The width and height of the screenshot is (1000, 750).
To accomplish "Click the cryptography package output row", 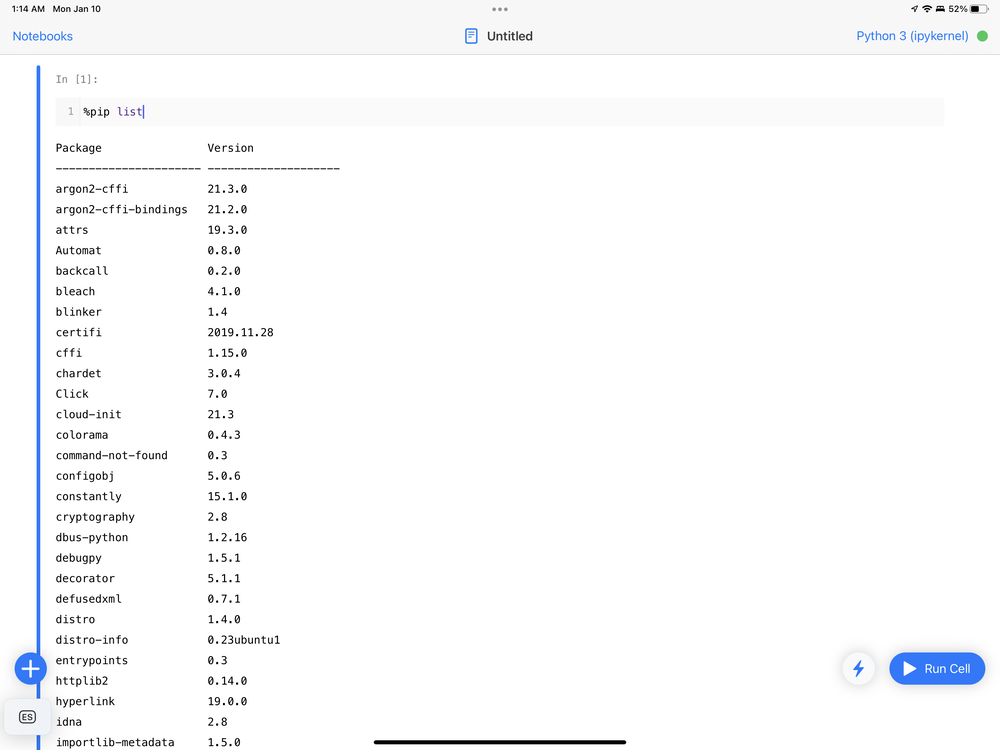I will [95, 517].
